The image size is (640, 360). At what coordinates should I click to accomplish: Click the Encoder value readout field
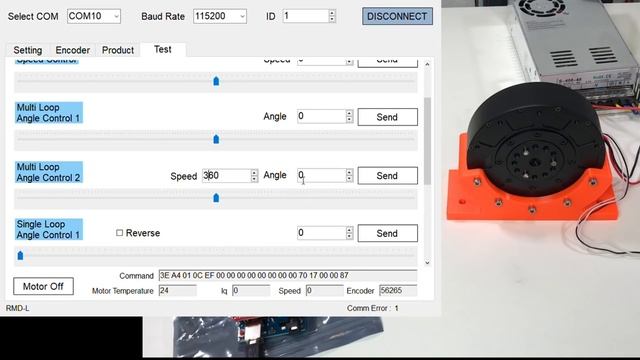(x=398, y=291)
